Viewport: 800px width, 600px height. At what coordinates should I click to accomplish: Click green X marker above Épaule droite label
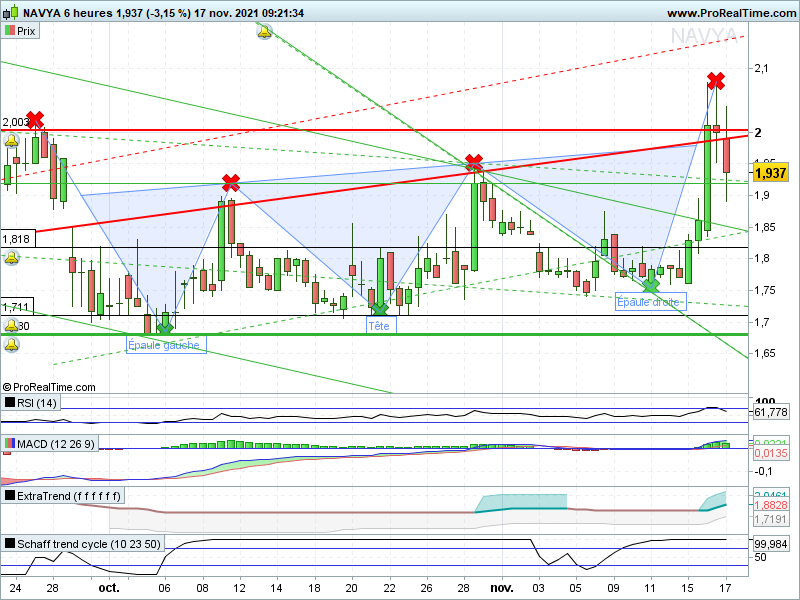651,285
